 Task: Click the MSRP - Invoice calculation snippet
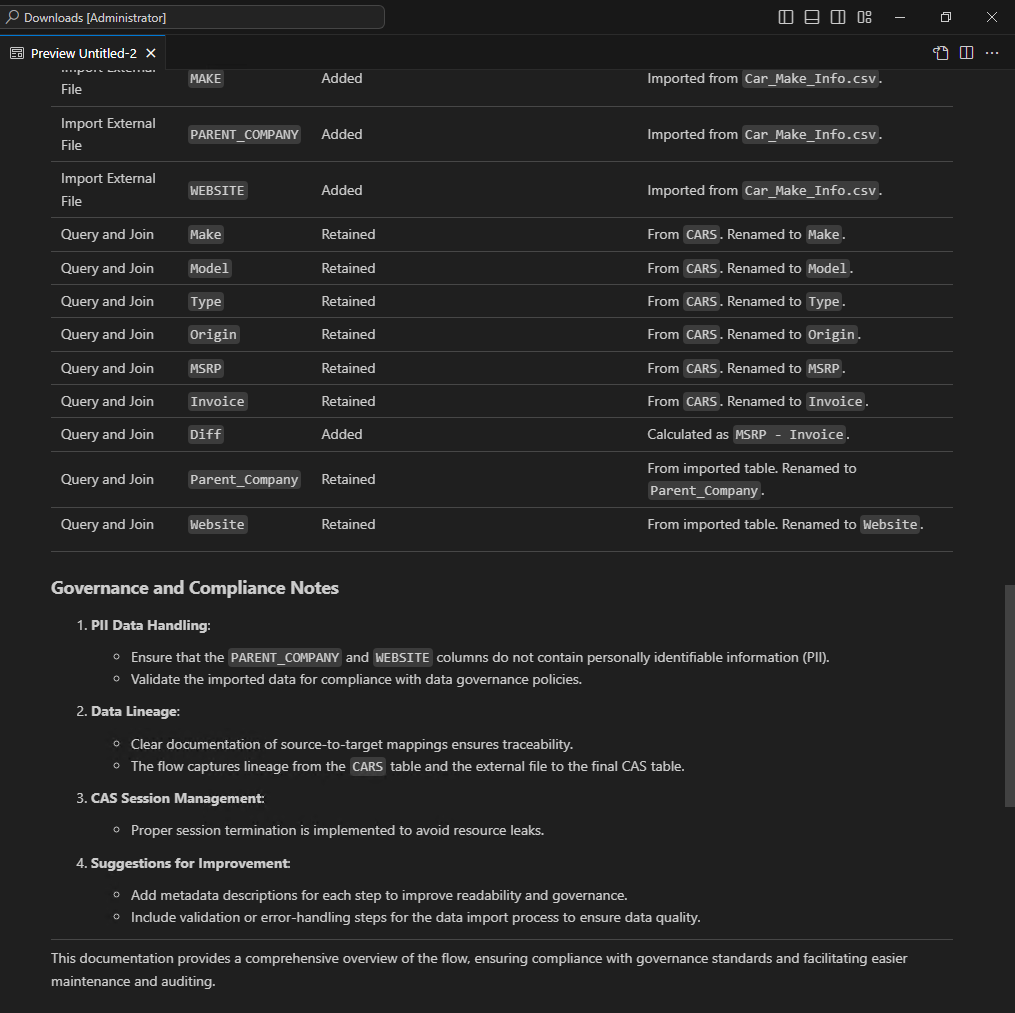click(789, 434)
